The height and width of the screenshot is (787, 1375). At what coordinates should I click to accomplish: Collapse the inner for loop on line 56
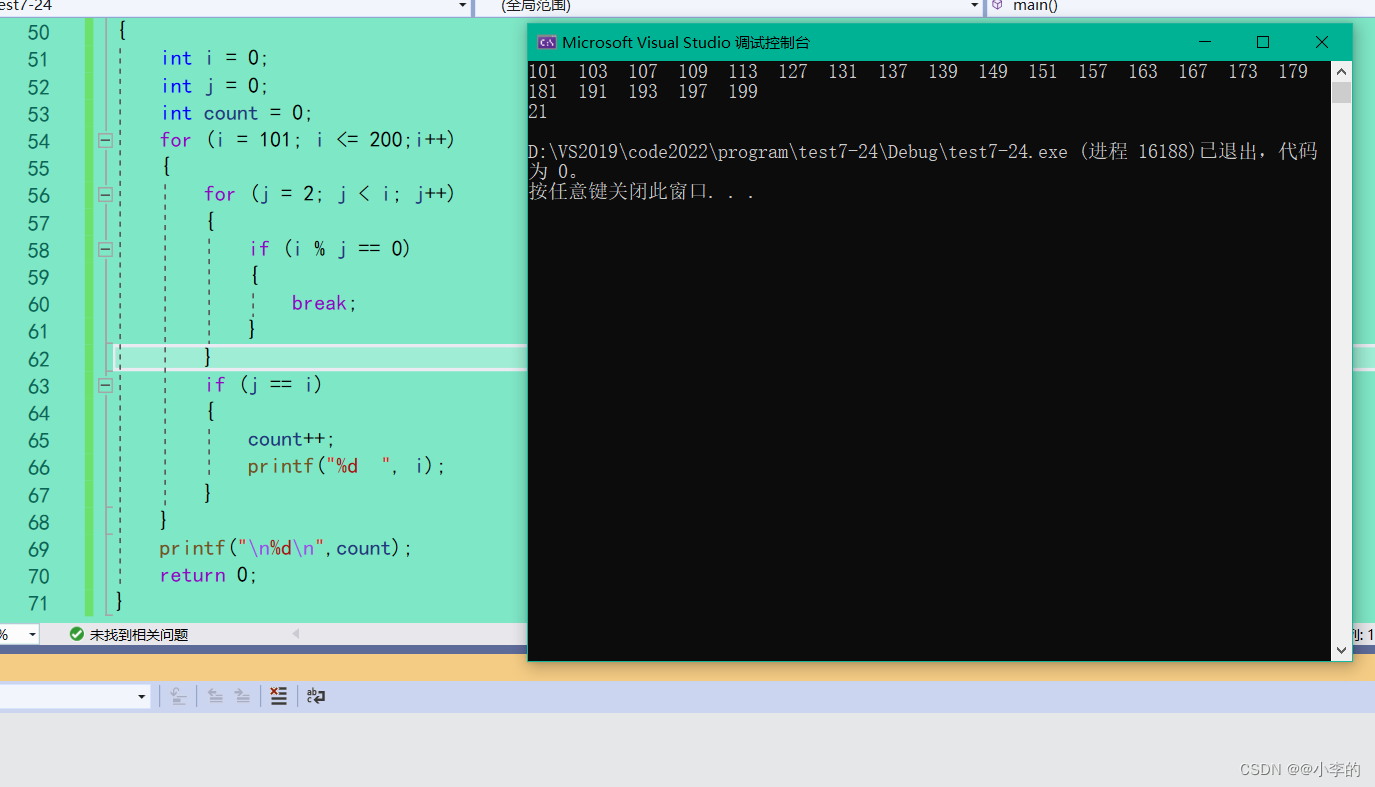click(105, 194)
